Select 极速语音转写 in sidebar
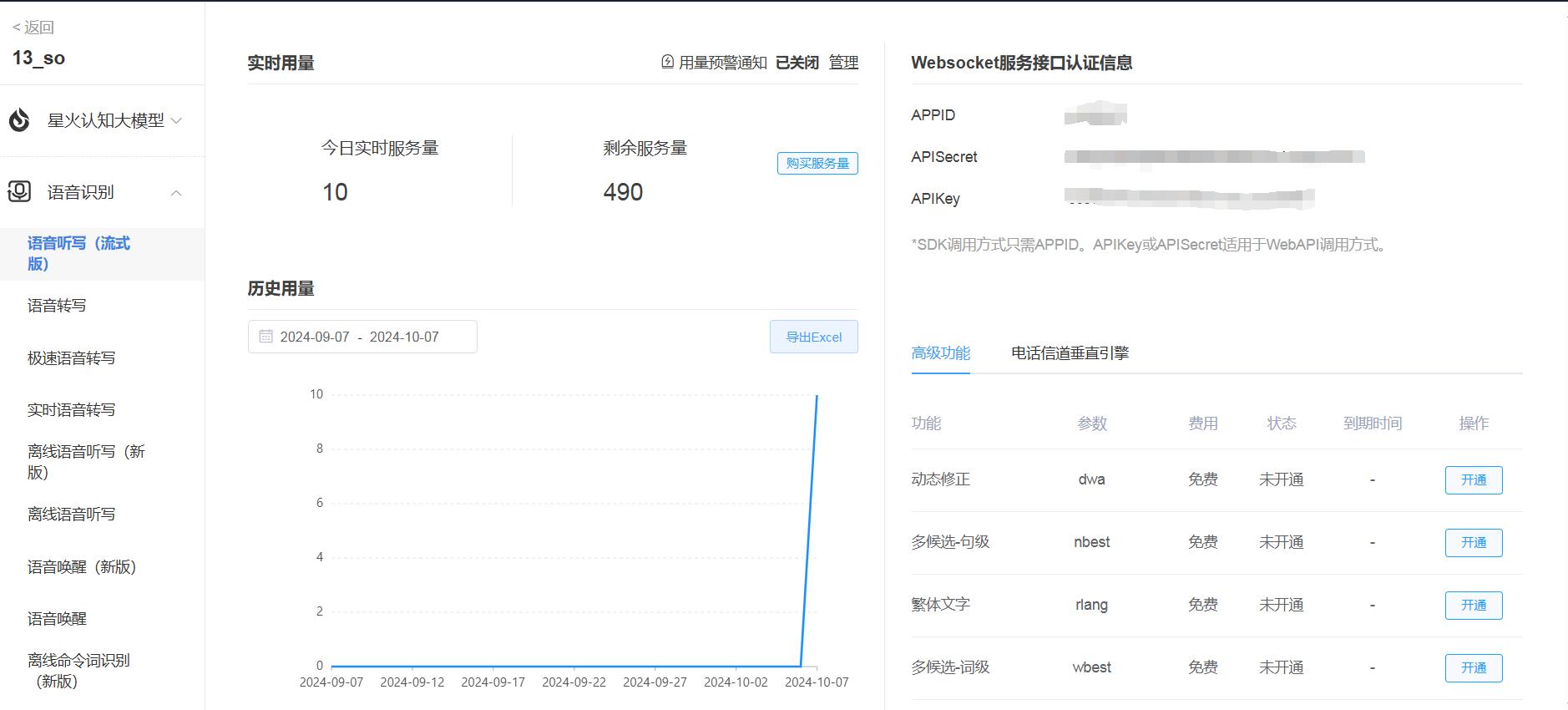The image size is (1568, 710). click(71, 358)
